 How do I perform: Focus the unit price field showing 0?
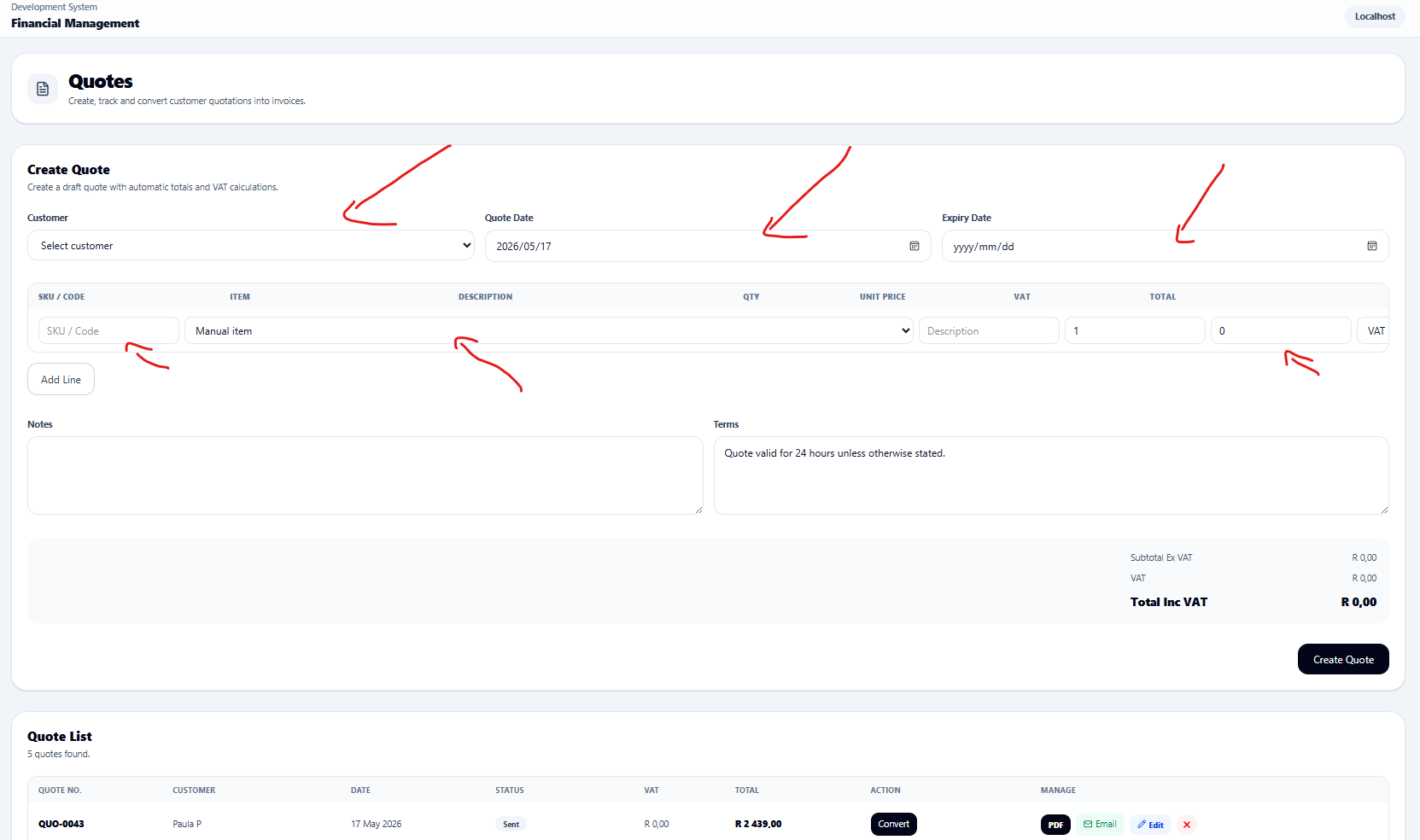point(1281,330)
